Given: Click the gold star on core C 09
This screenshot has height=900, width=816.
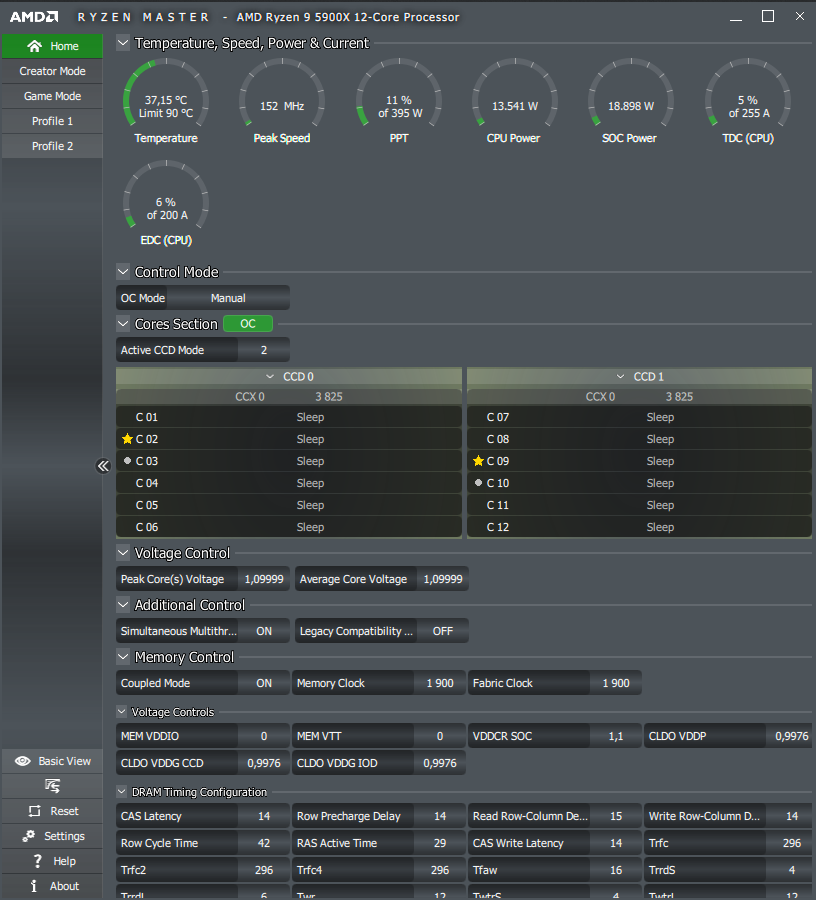Looking at the screenshot, I should point(478,461).
